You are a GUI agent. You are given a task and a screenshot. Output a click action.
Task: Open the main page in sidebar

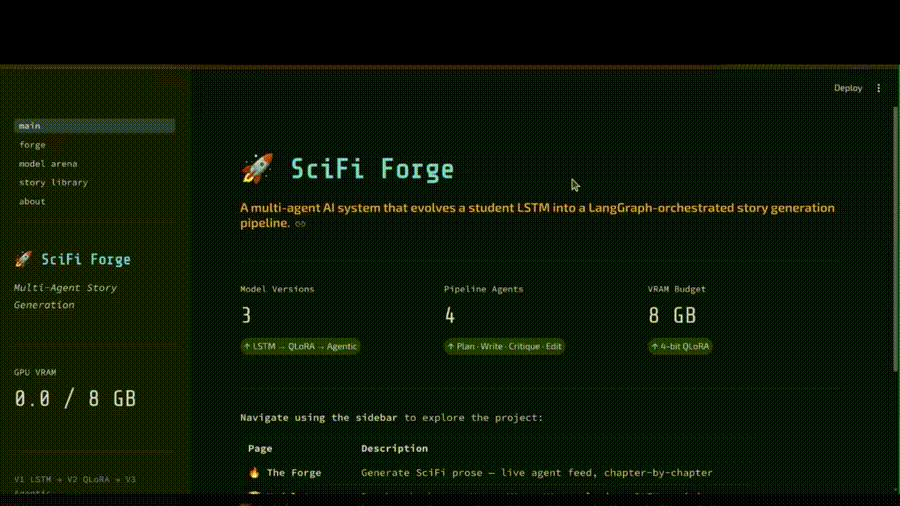94,126
